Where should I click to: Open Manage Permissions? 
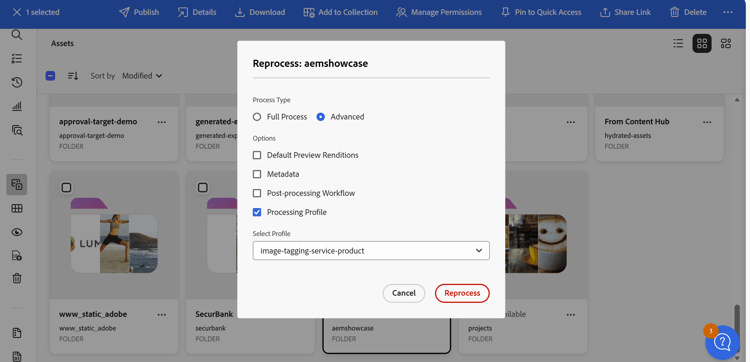(x=439, y=12)
